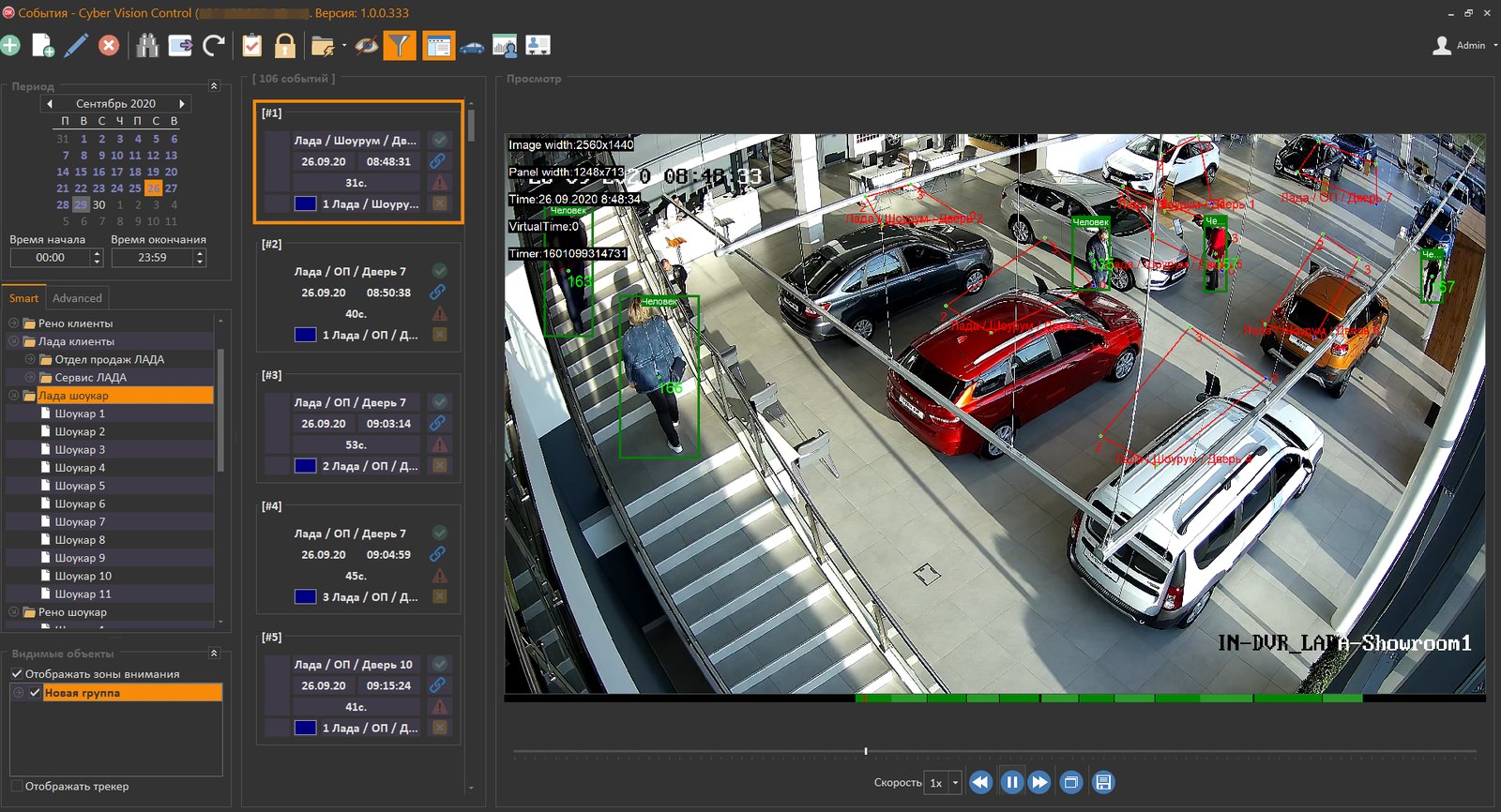Click the blue pencil edit icon
1501x812 pixels.
click(x=76, y=45)
